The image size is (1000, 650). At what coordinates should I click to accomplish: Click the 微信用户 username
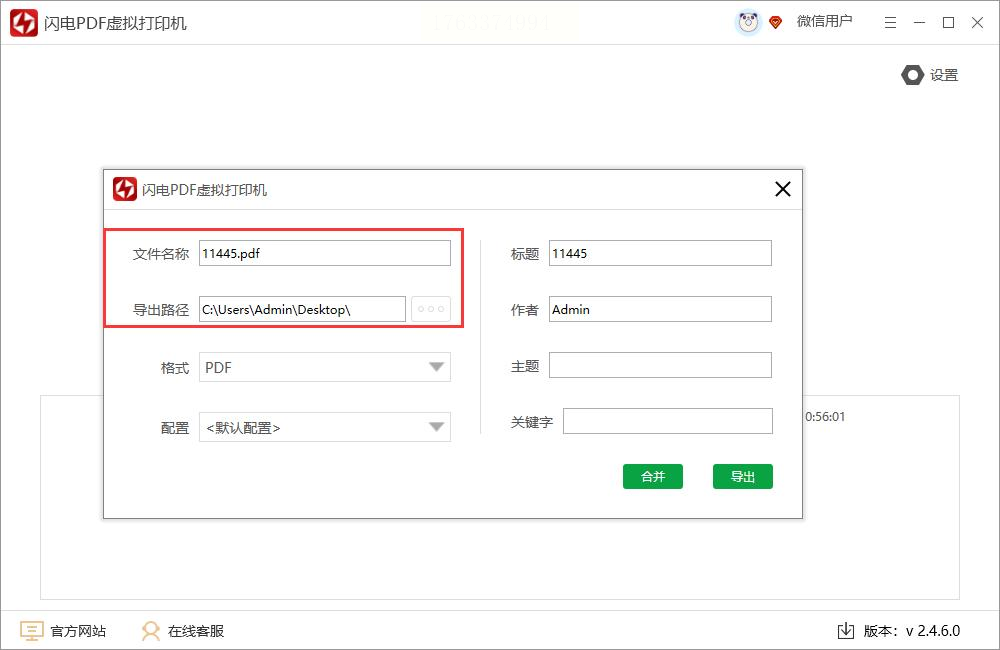click(x=824, y=22)
